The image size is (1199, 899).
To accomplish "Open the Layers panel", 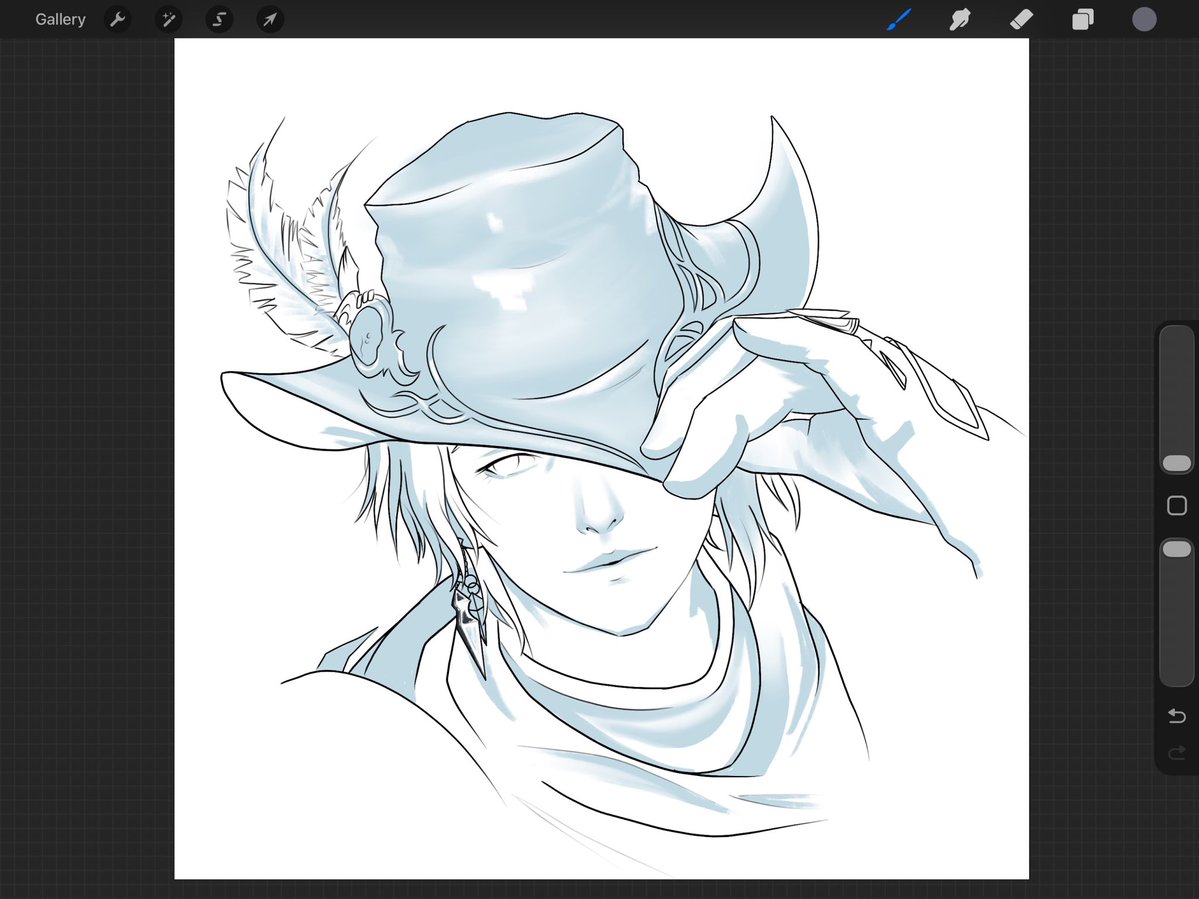I will point(1083,19).
